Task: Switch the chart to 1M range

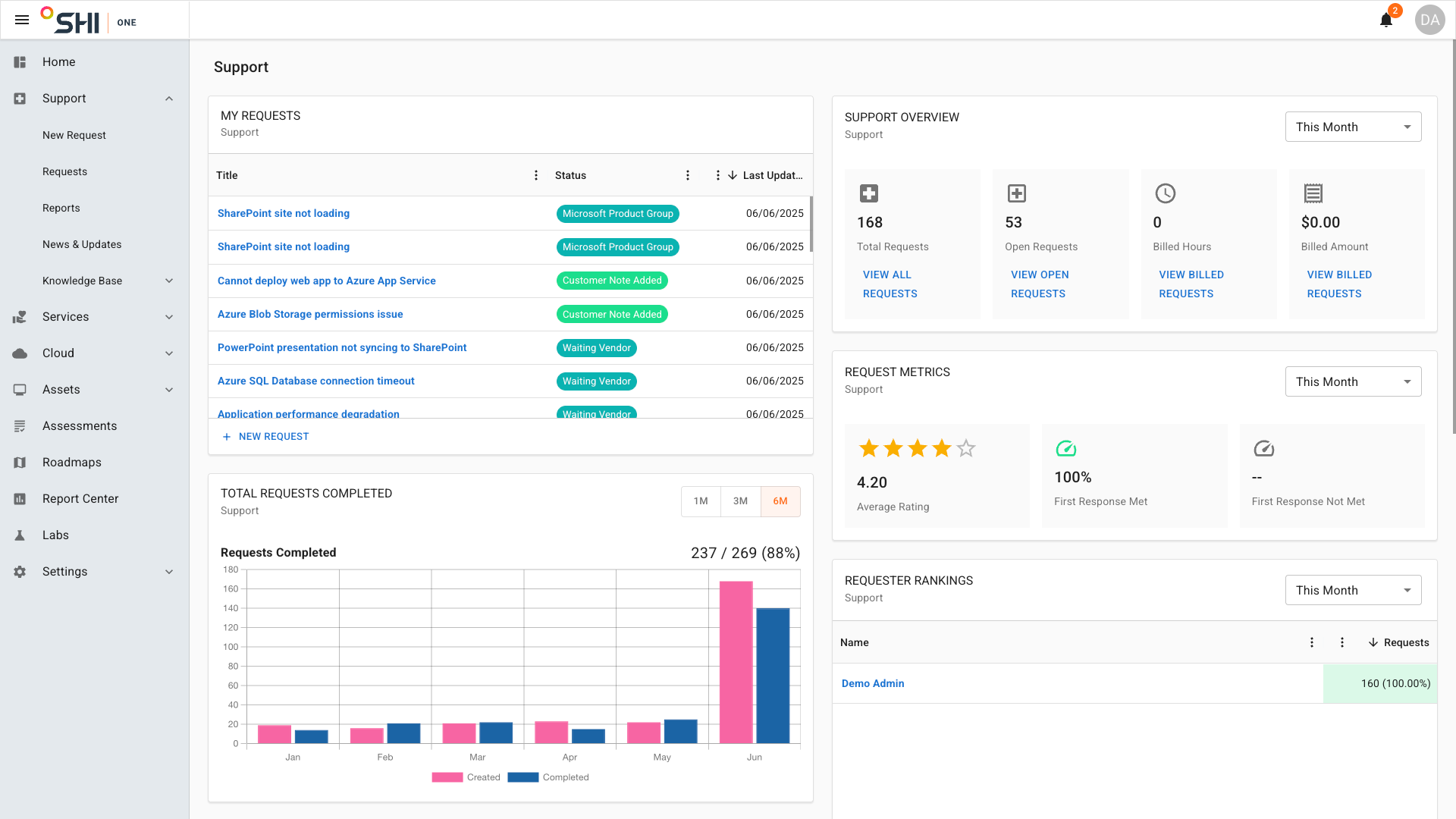Action: [x=701, y=501]
